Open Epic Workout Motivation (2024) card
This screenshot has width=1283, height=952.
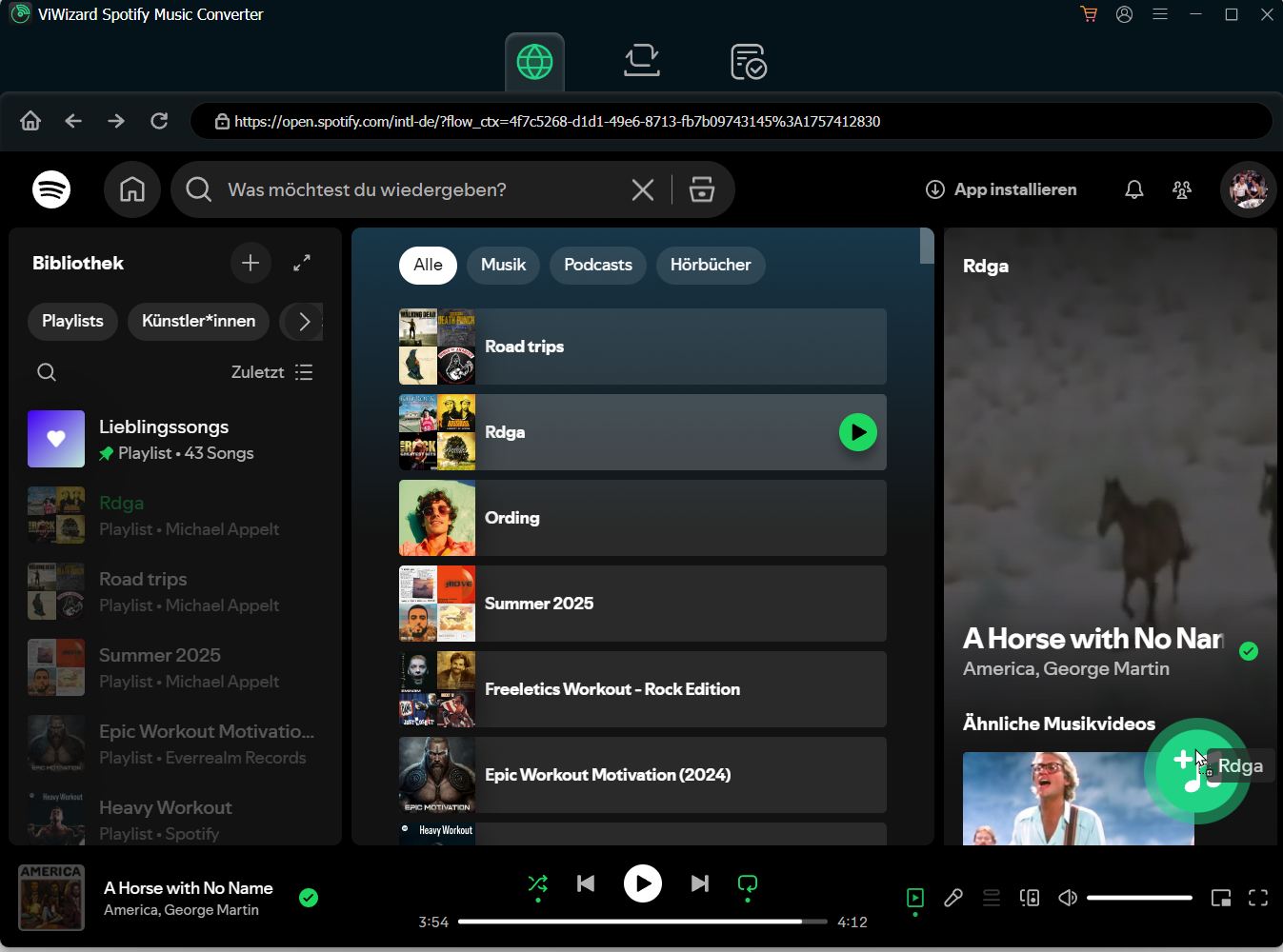(643, 775)
